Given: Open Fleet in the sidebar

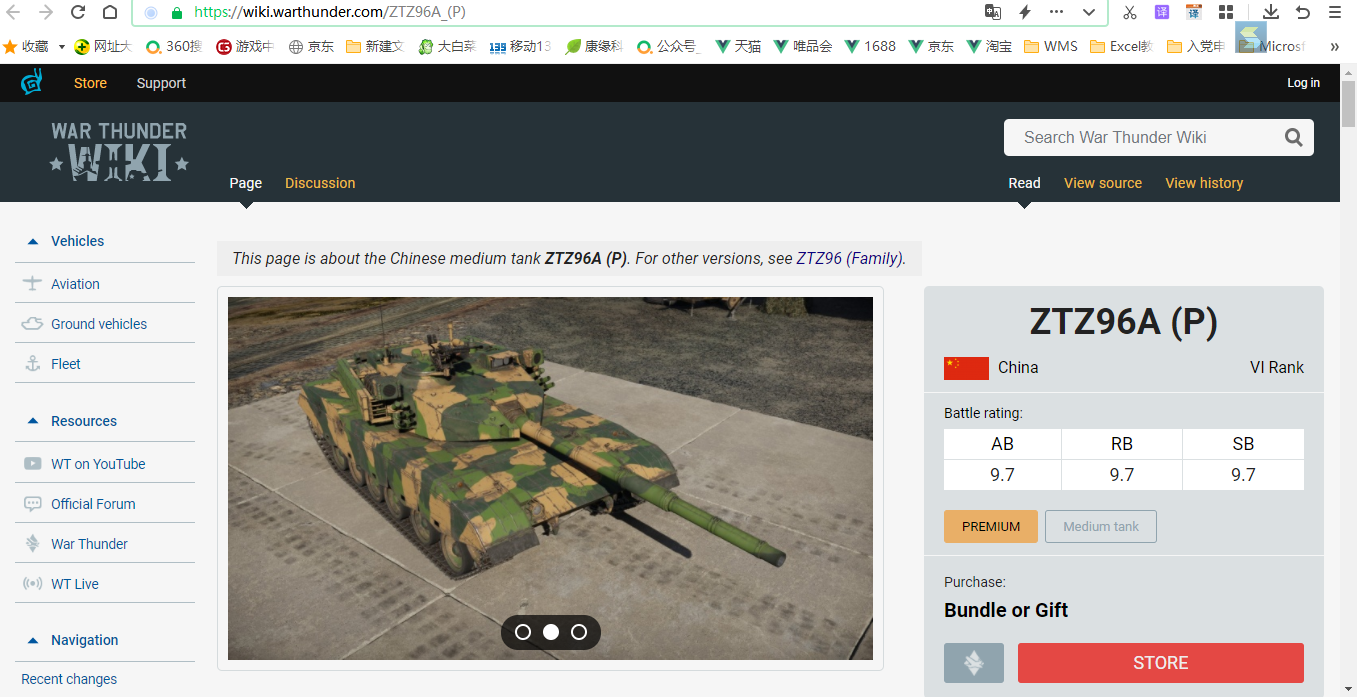Looking at the screenshot, I should point(66,364).
